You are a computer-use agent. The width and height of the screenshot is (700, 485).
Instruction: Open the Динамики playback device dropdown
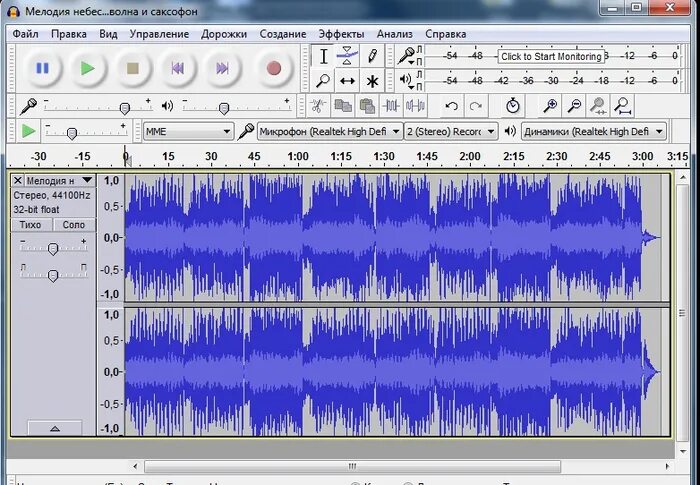point(594,132)
